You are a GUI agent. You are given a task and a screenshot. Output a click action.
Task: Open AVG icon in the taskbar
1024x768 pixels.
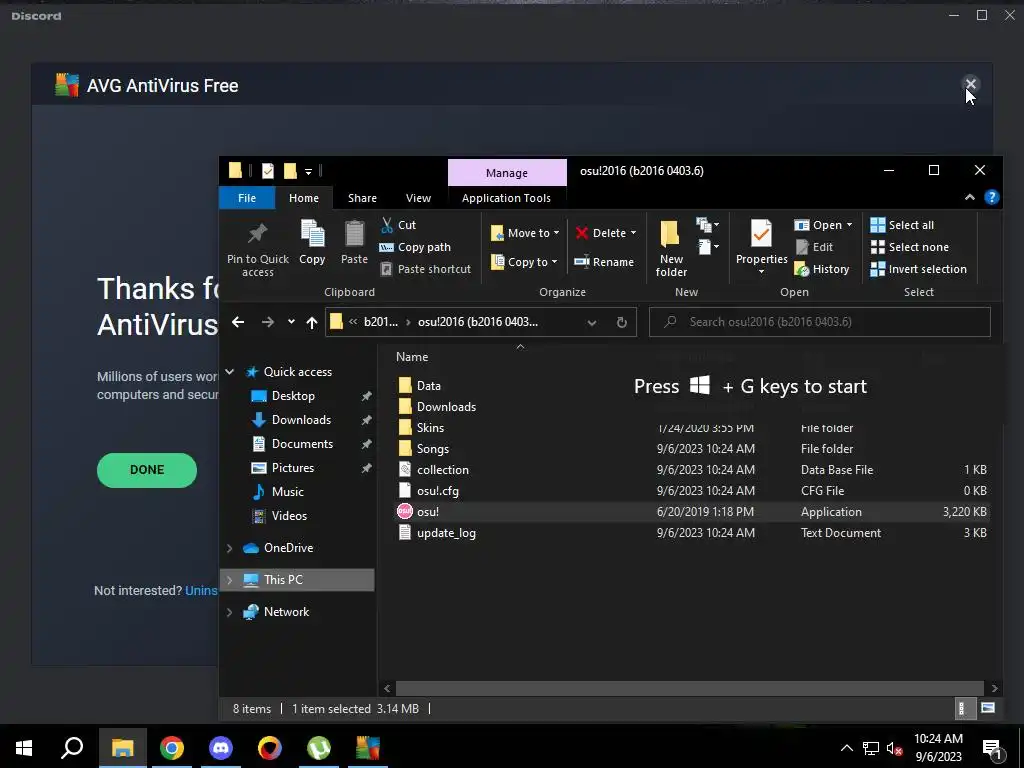coord(368,748)
